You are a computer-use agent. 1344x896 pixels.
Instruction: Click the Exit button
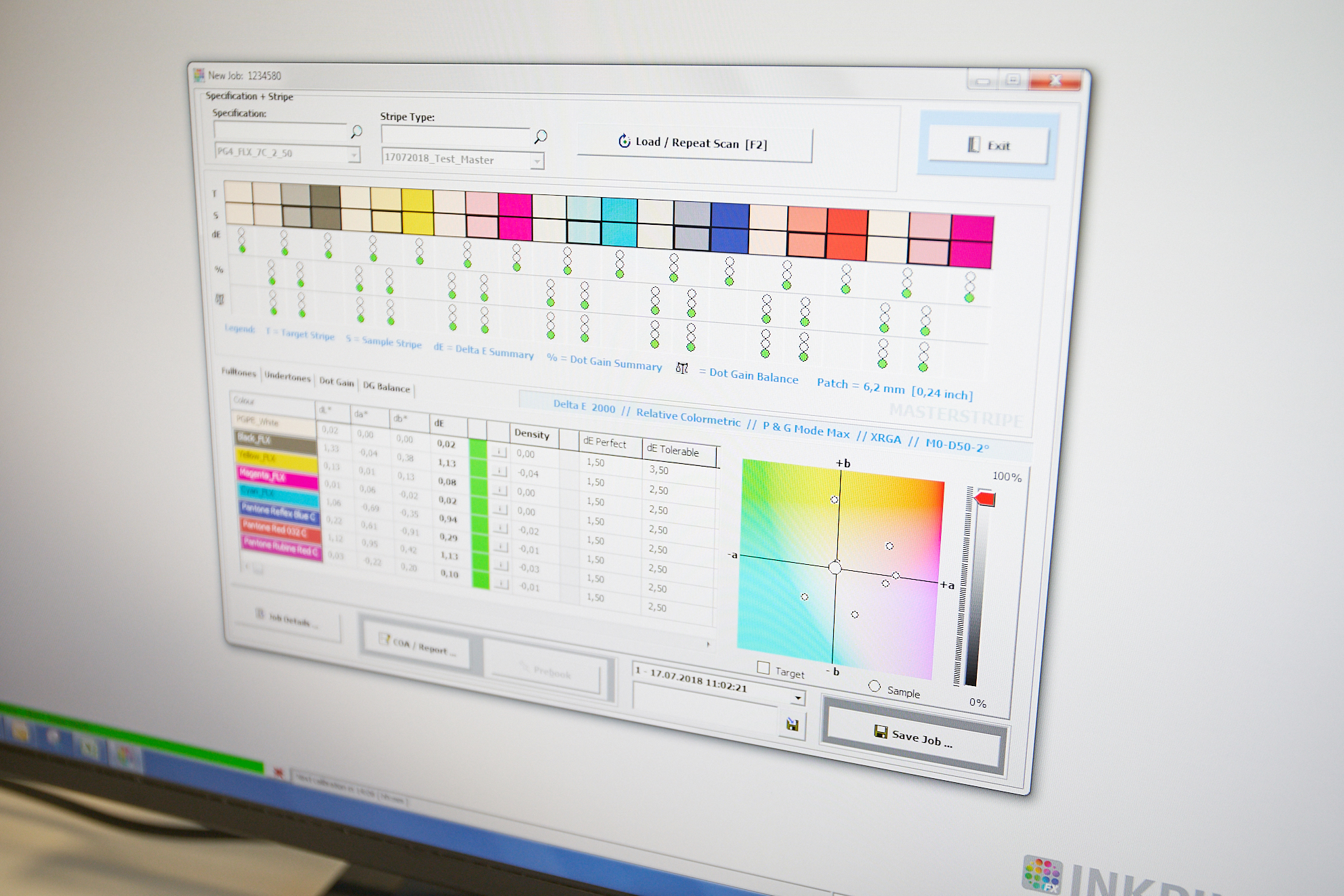tap(988, 145)
